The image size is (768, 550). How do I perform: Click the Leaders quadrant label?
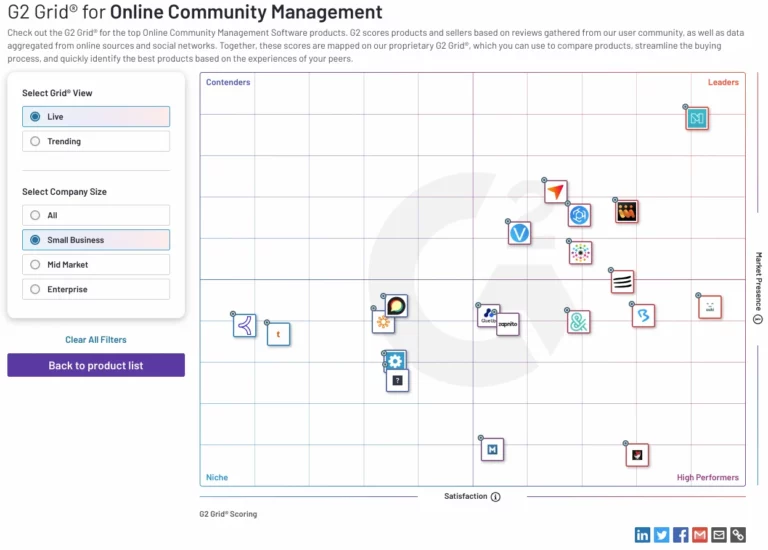(x=723, y=82)
